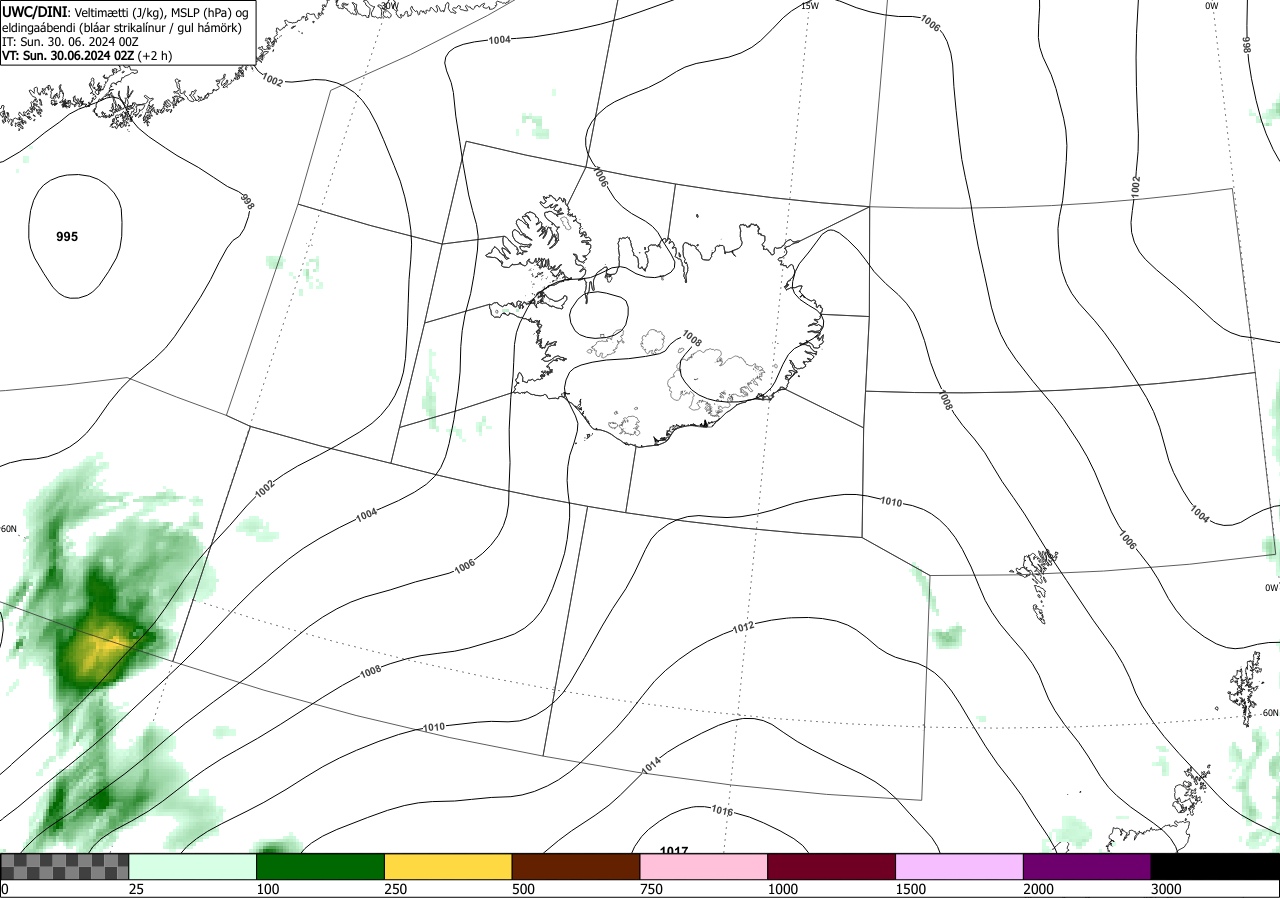Screen dimensions: 1280x898
Task: Click the checkered gray 0–25 legend swatch
Action: point(65,866)
